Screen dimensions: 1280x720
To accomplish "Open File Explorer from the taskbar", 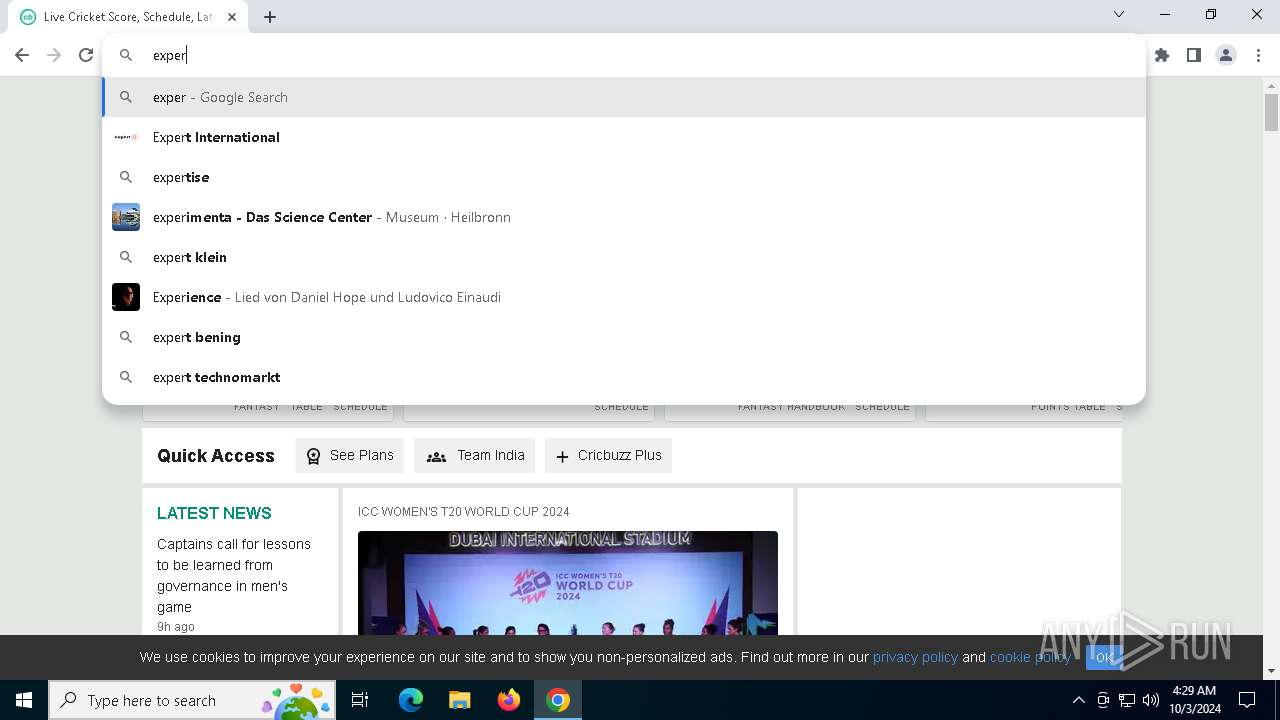I will 459,700.
